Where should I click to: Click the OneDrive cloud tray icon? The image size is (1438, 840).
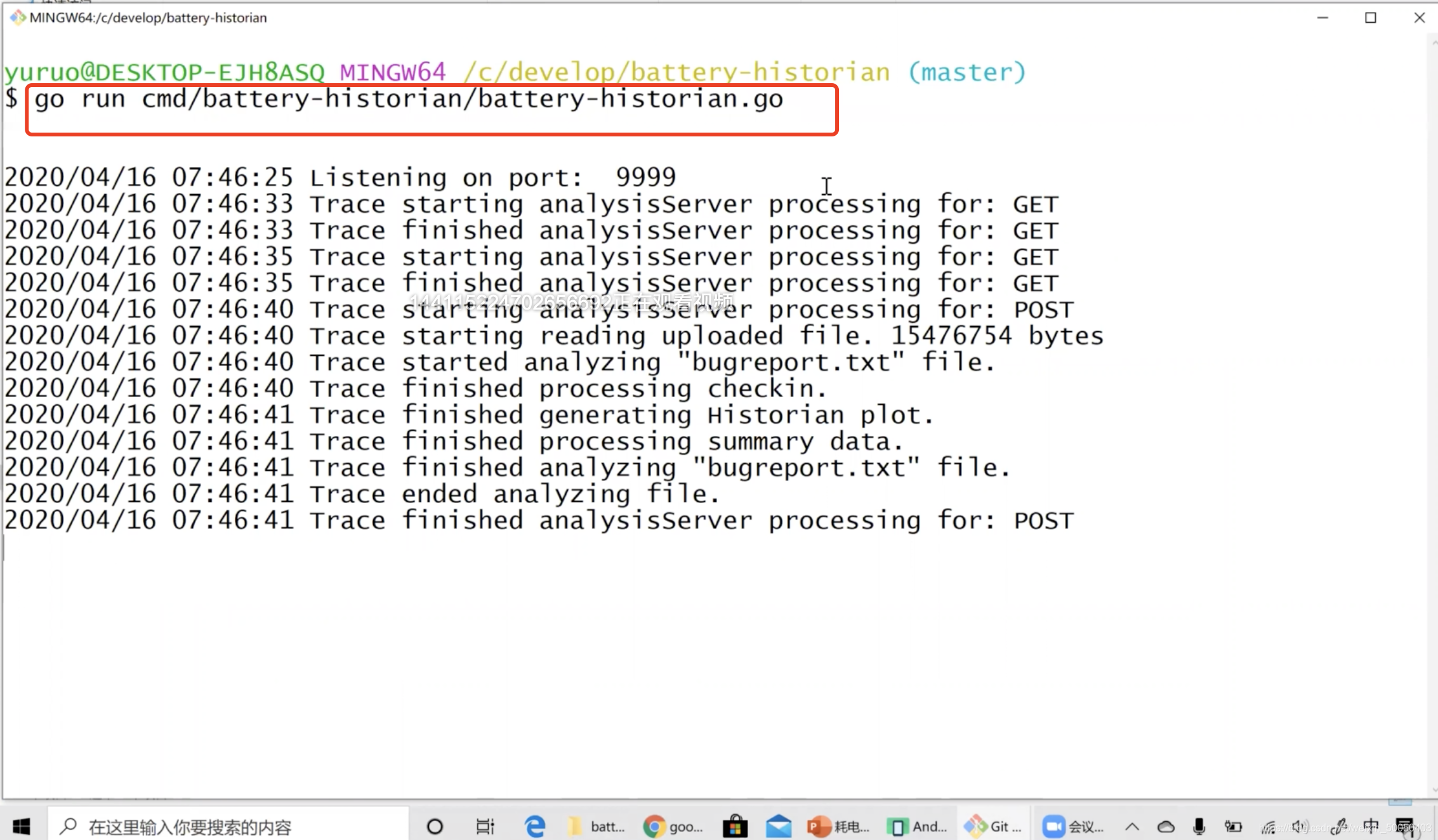tap(1166, 826)
